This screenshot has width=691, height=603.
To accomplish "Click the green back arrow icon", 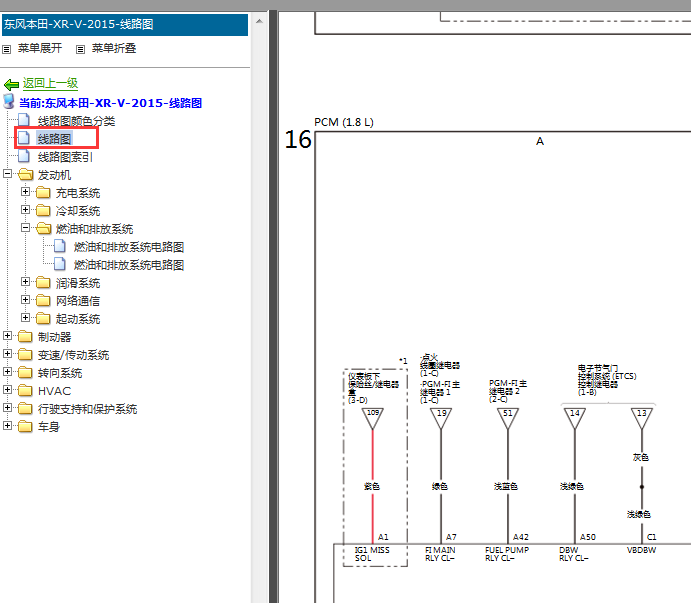I will [11, 84].
